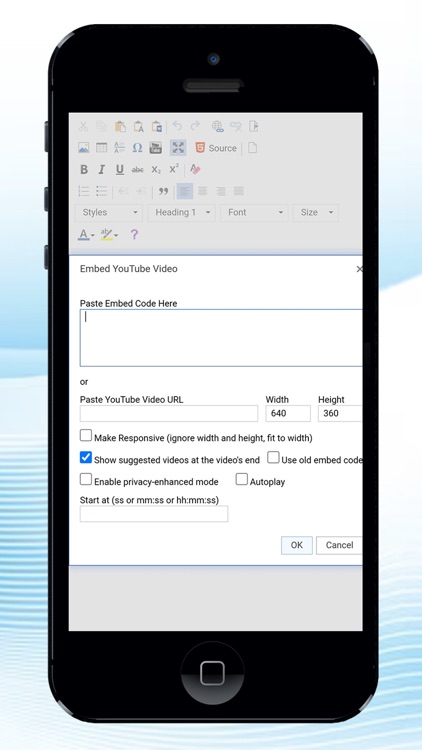Click the Paste clipboard icon
Screen dimensions: 422x750
[120, 126]
